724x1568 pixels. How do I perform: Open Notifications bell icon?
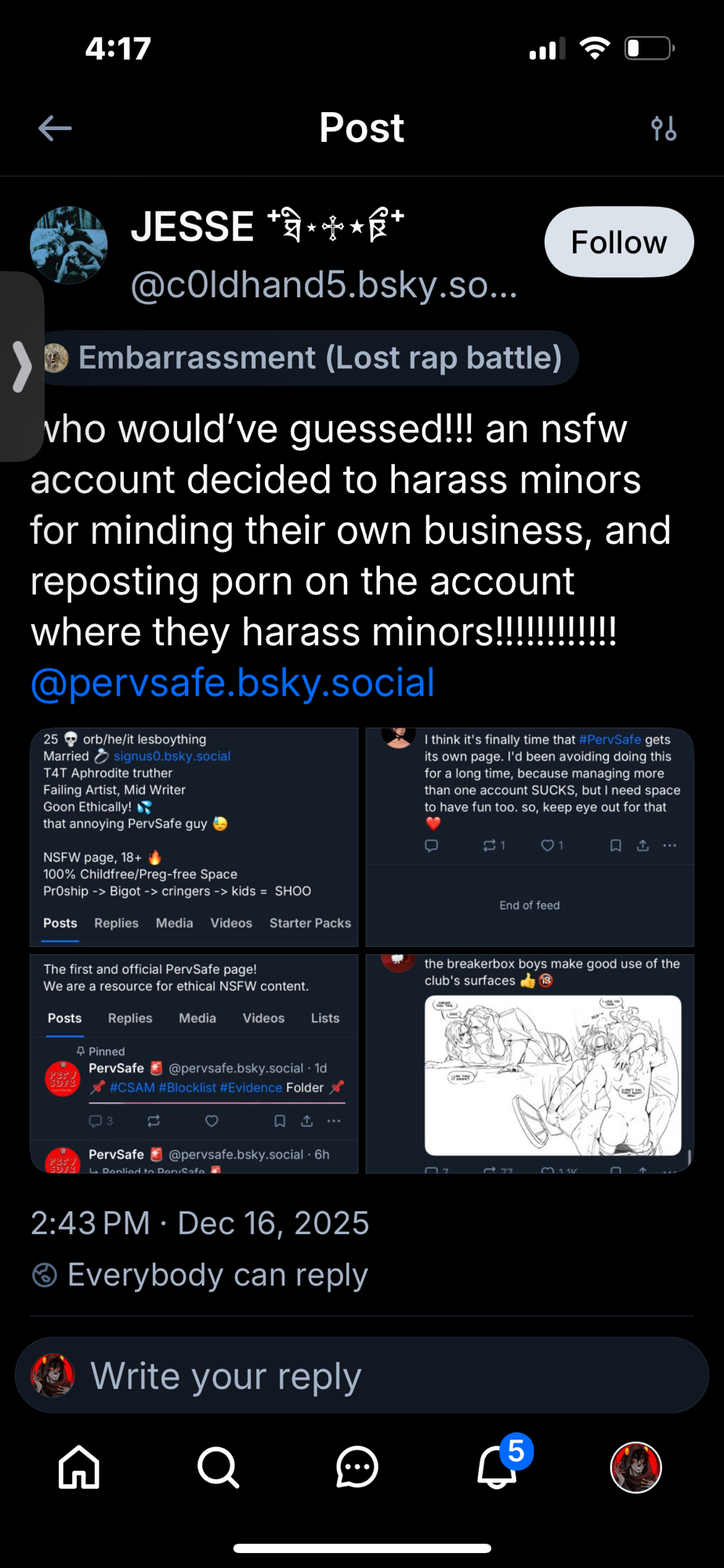[498, 1467]
